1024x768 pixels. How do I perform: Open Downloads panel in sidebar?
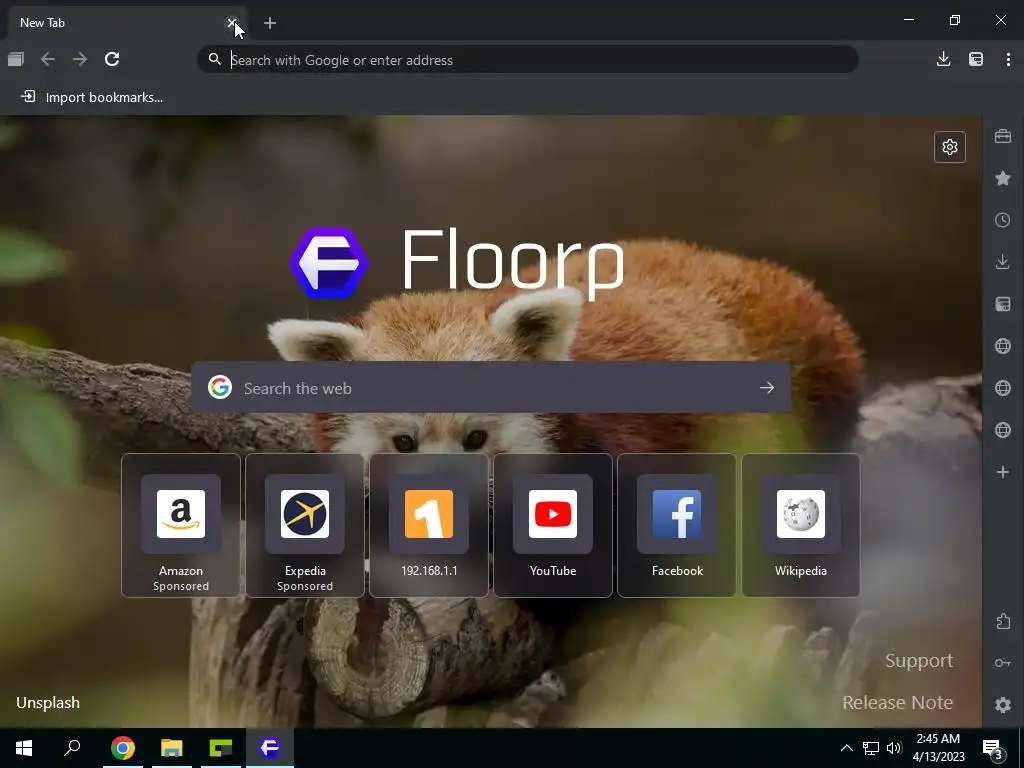1003,262
